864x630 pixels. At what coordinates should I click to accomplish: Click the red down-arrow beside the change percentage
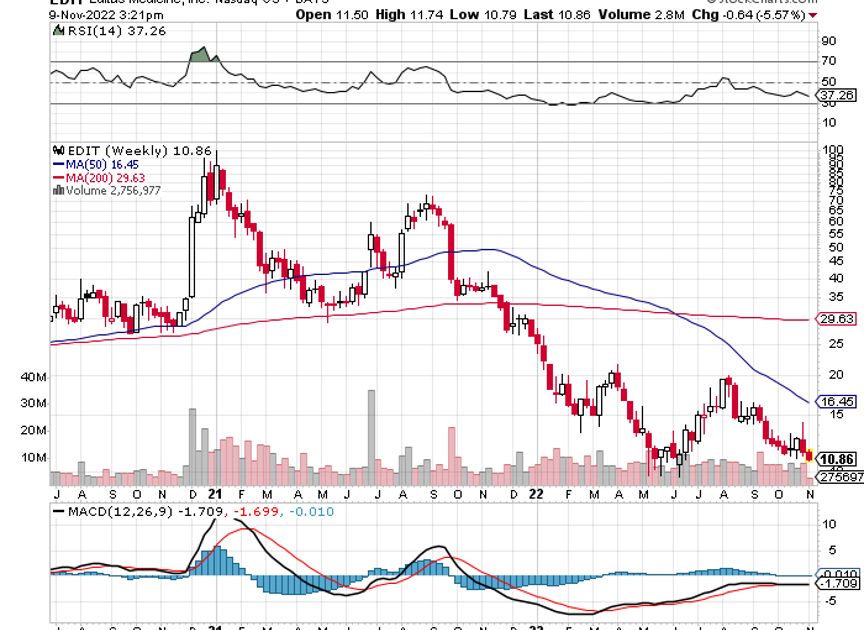click(x=812, y=15)
